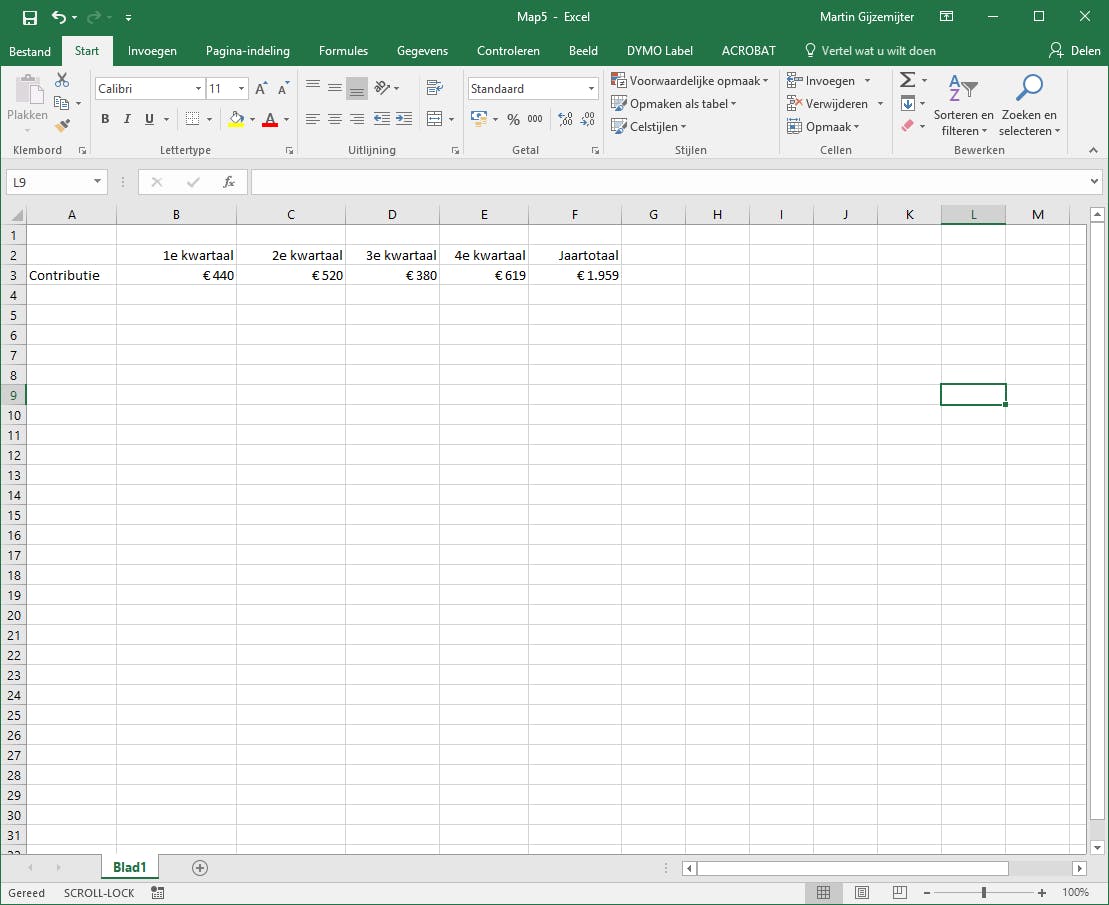Save the workbook with the disk icon

(30, 17)
